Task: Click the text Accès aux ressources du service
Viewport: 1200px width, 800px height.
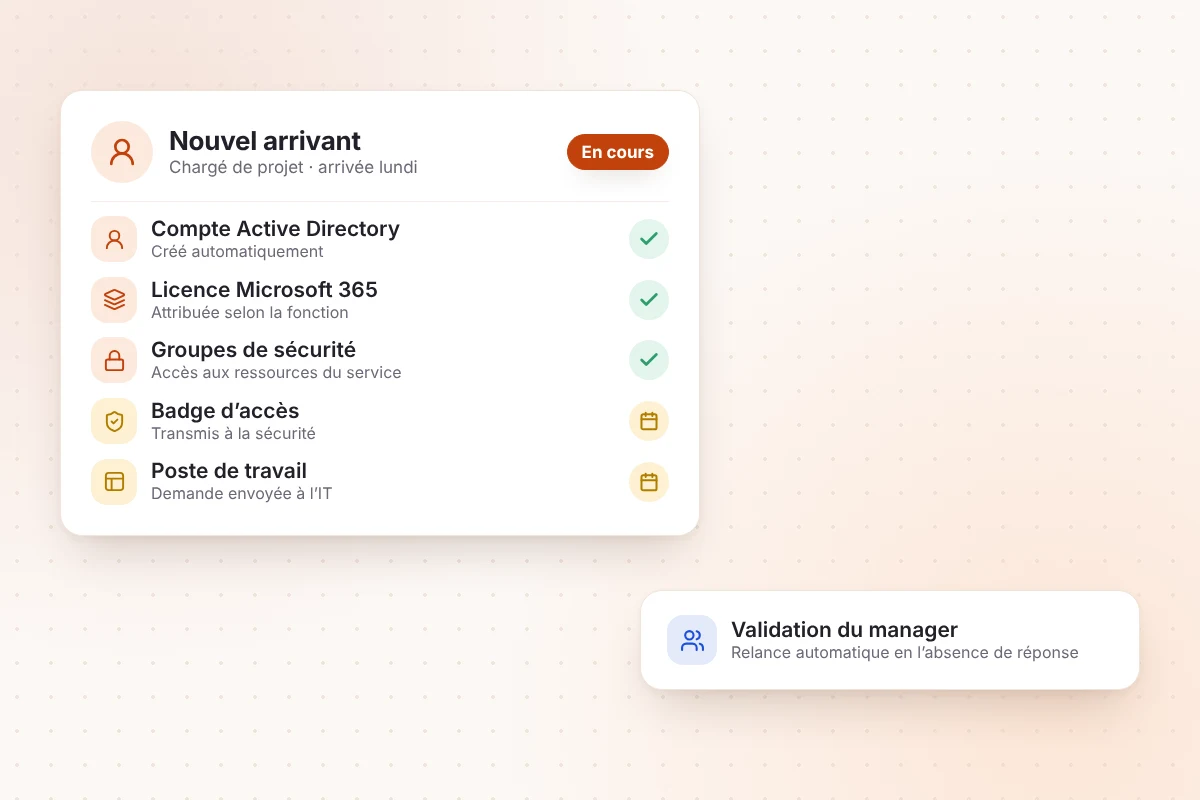Action: [x=276, y=372]
